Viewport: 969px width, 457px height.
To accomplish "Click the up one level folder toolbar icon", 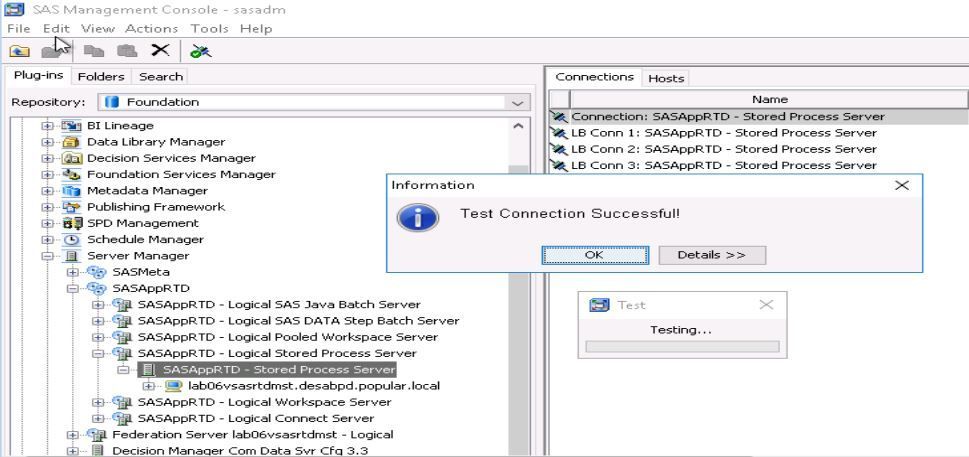I will pyautogui.click(x=20, y=51).
